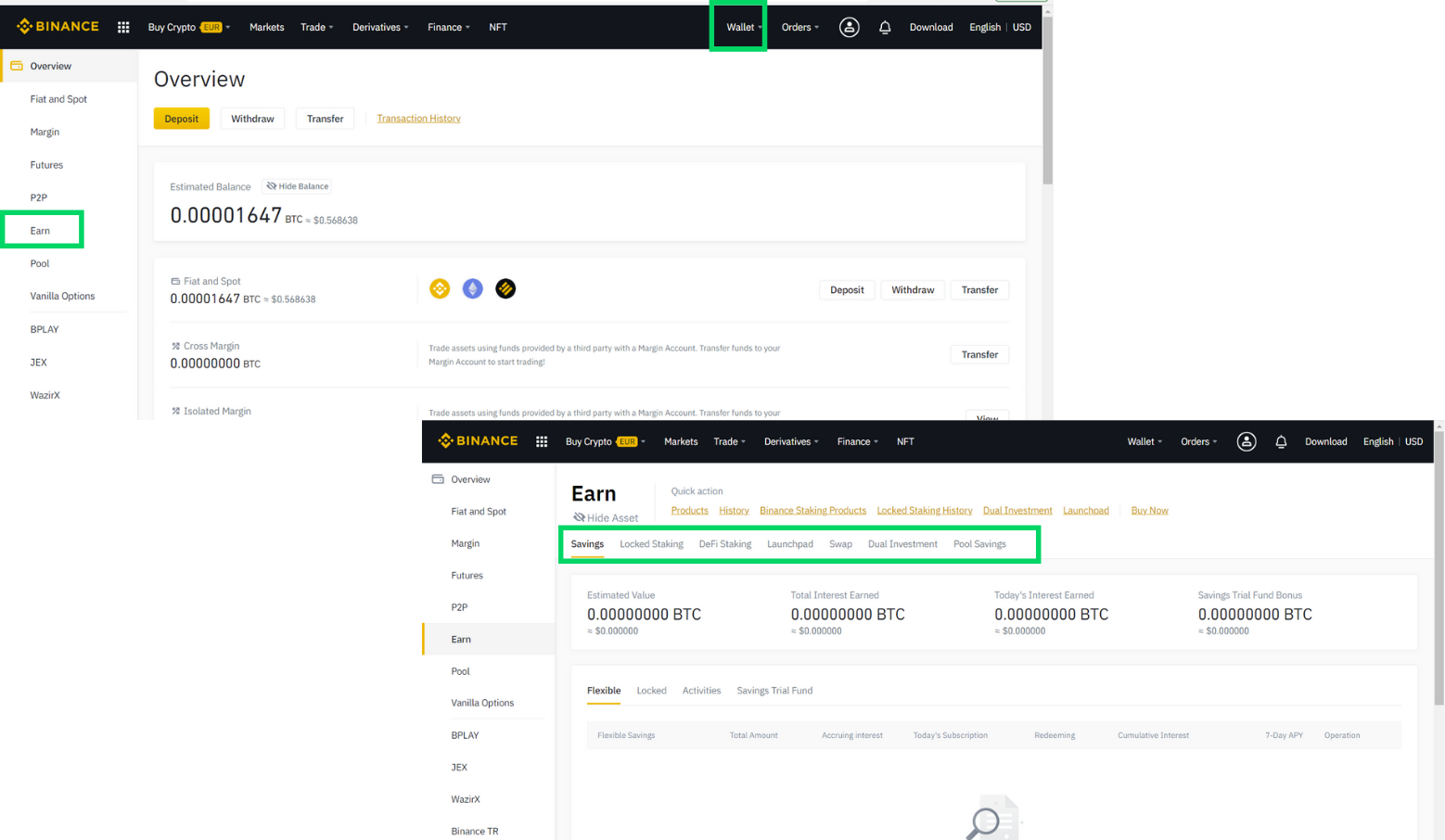The width and height of the screenshot is (1445, 840).
Task: Open the Savings Trial Fund sub-tab
Action: point(774,691)
